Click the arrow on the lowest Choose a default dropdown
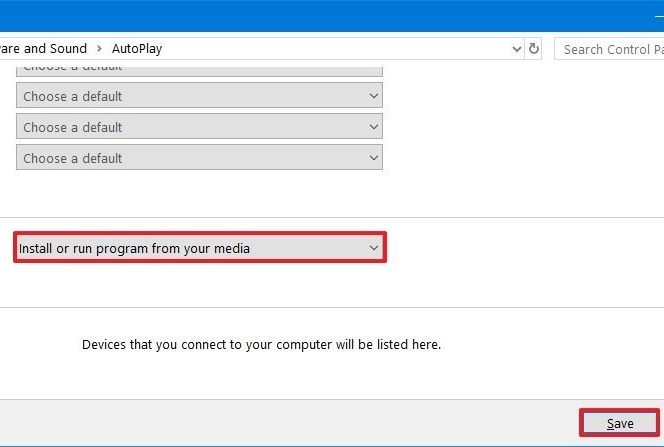This screenshot has height=447, width=664. coord(373,158)
